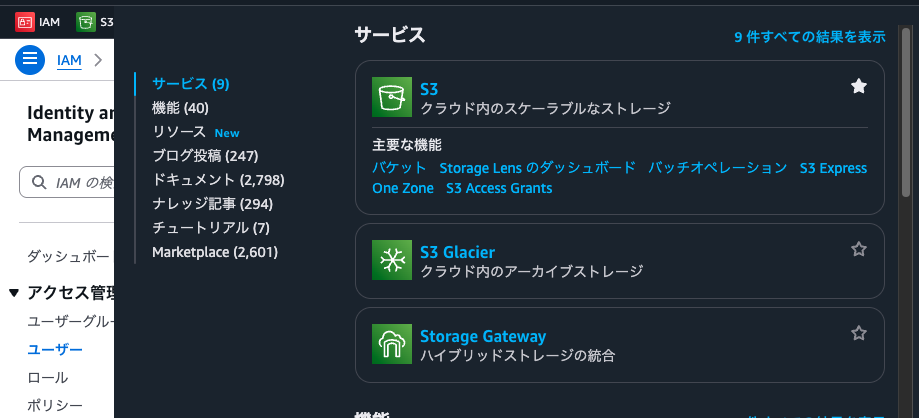Click the S3 bucket service icon
This screenshot has height=418, width=919.
coord(392,97)
